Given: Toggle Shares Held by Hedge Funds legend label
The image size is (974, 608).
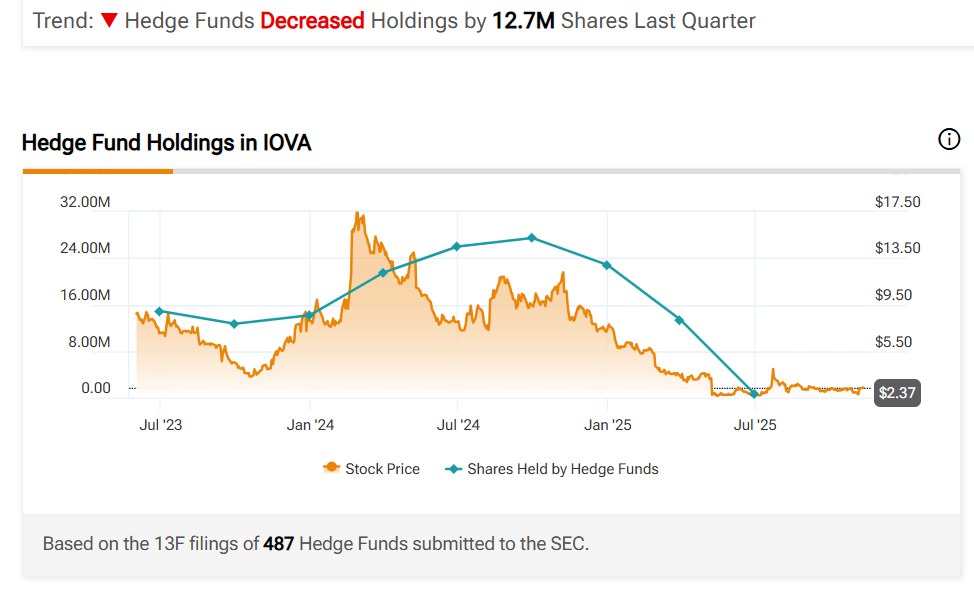Looking at the screenshot, I should pyautogui.click(x=562, y=469).
